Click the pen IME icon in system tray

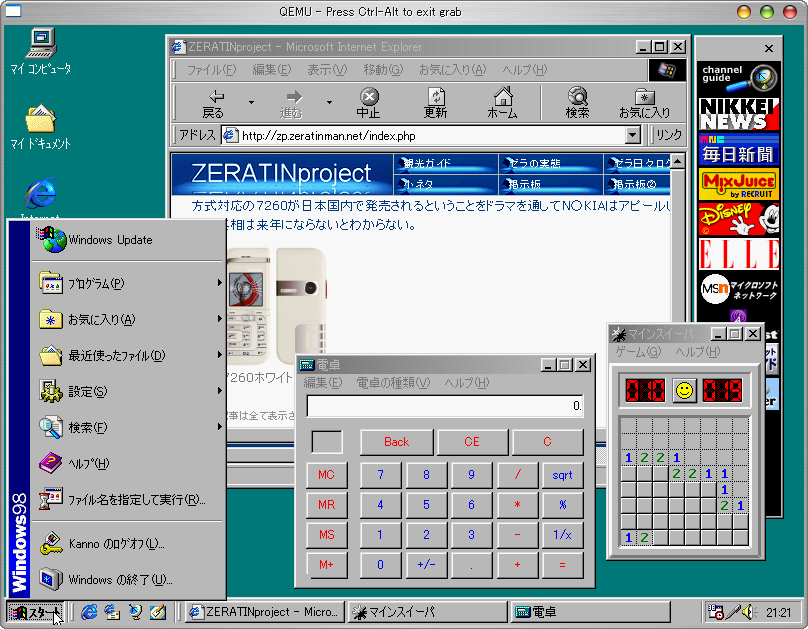click(733, 612)
